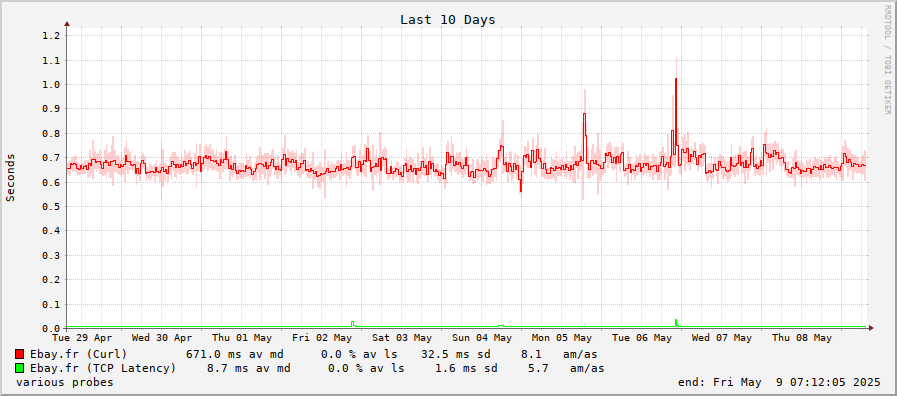897x396 pixels.
Task: Click the "Tue 06 May" x-axis label
Action: point(642,338)
